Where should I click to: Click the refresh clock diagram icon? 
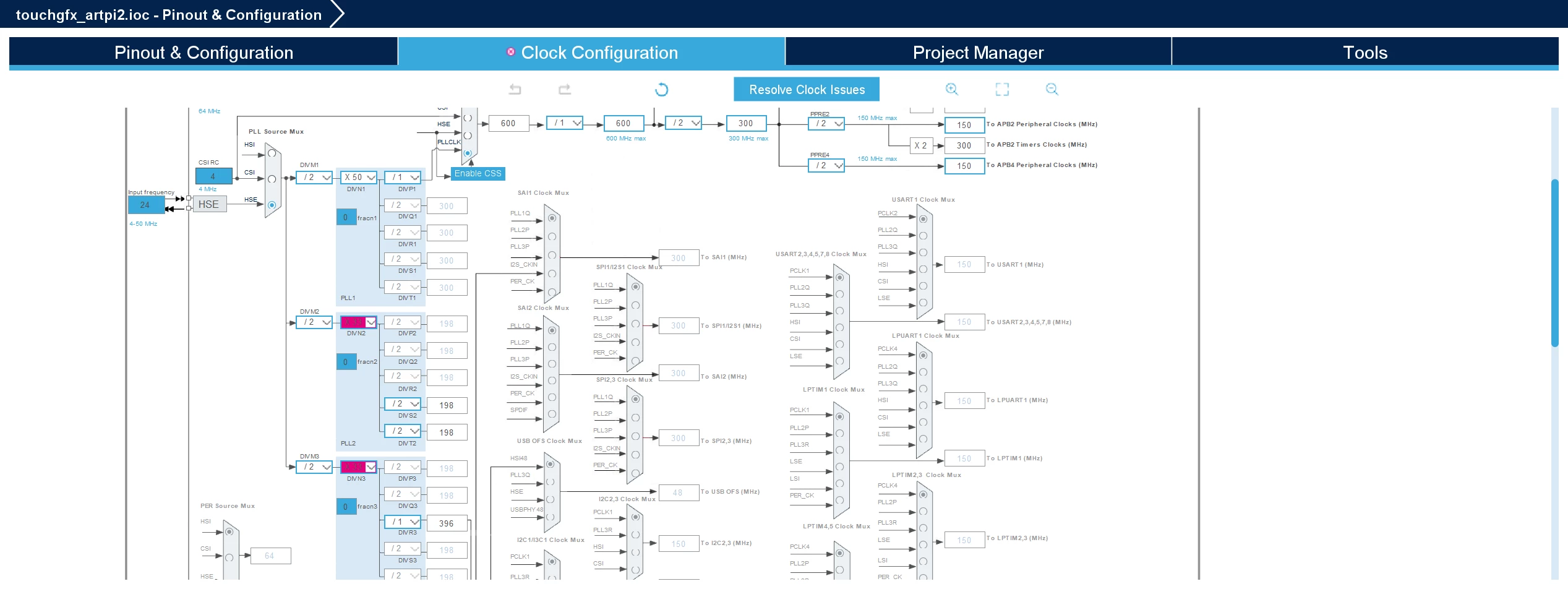[x=661, y=90]
